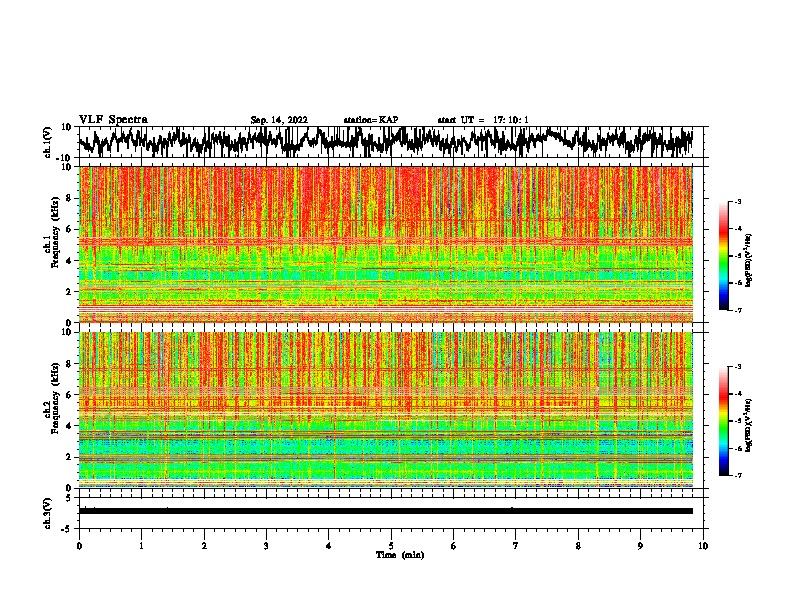Click the ch.1 voltage waveform trace
This screenshot has height=612, width=792.
(386, 142)
